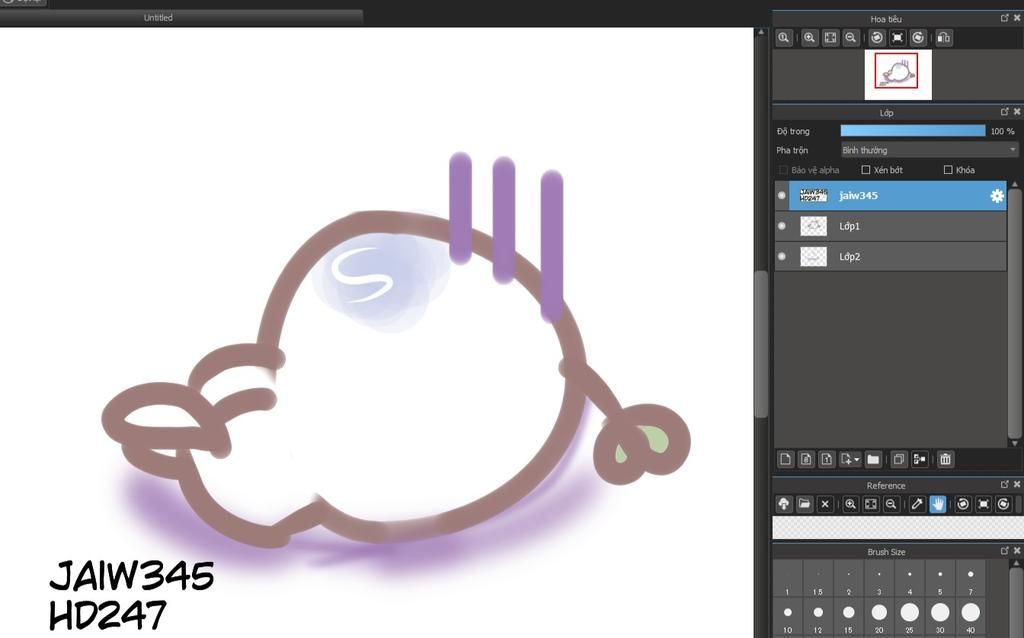Select the Lớp2 layer row
This screenshot has height=638, width=1024.
click(x=891, y=257)
